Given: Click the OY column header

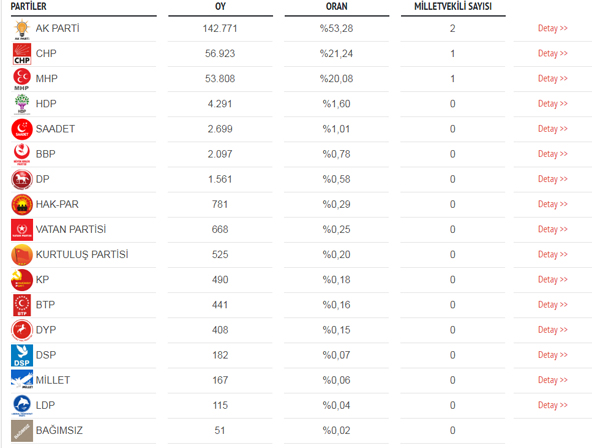Looking at the screenshot, I should pos(220,7).
